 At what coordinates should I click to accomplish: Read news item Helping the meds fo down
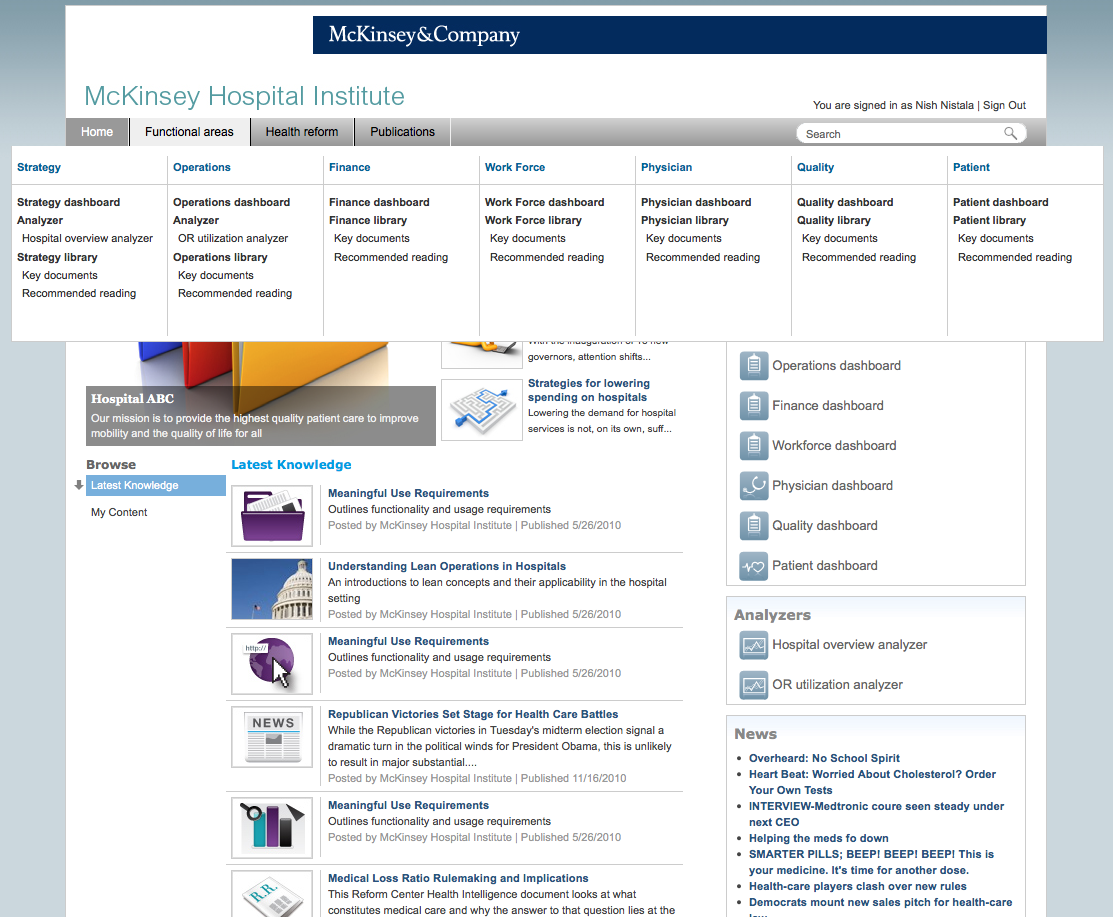click(x=818, y=838)
